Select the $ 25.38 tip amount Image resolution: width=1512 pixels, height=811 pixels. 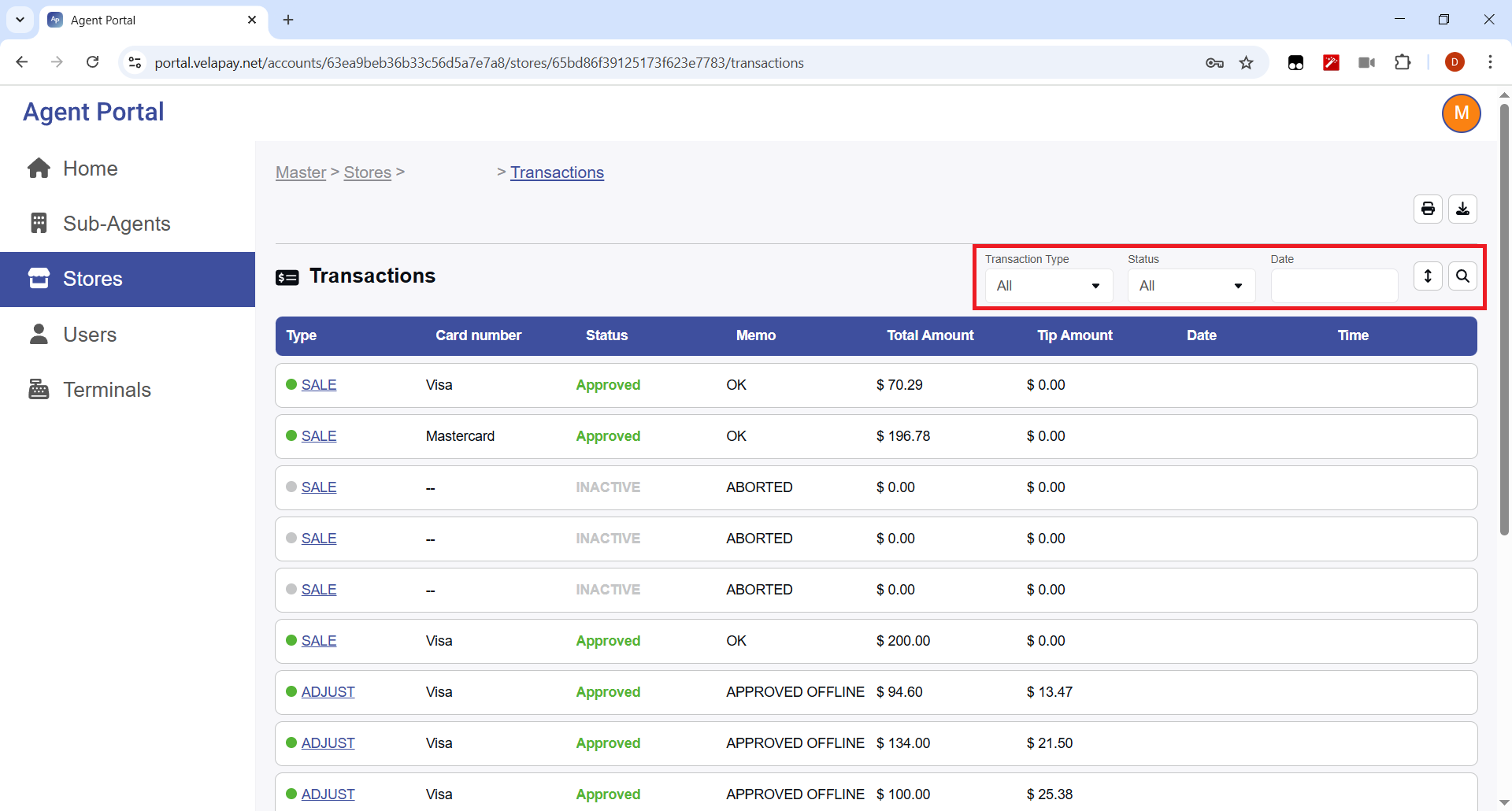point(1049,794)
